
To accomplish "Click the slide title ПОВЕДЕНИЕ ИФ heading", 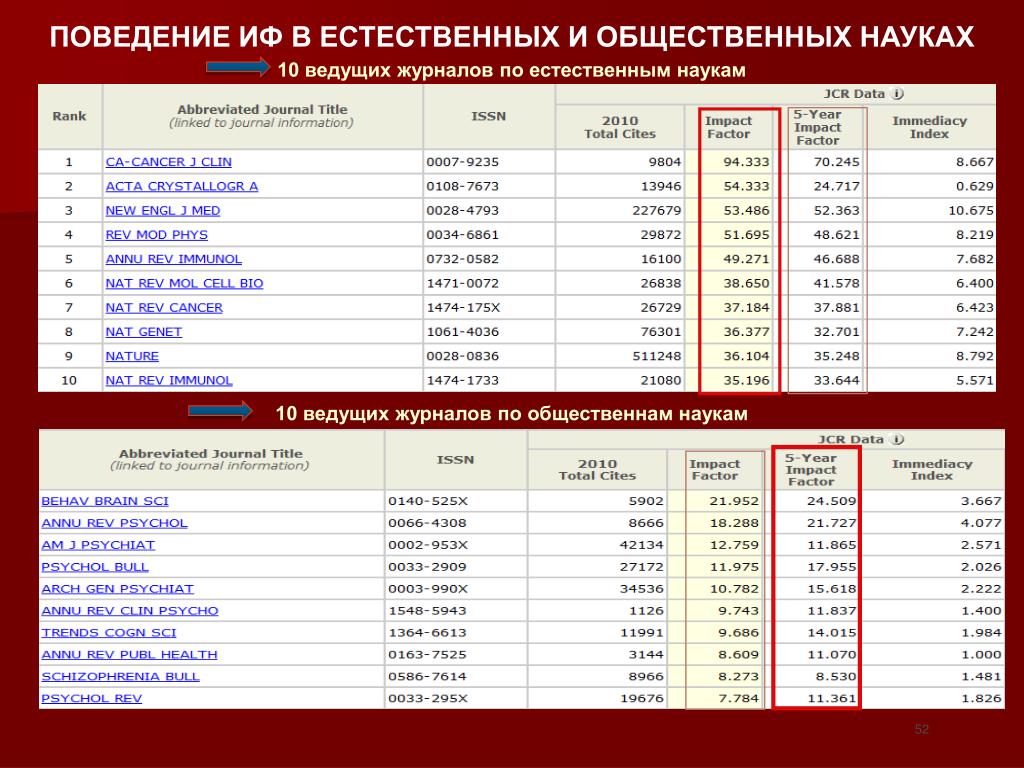I will (x=512, y=37).
